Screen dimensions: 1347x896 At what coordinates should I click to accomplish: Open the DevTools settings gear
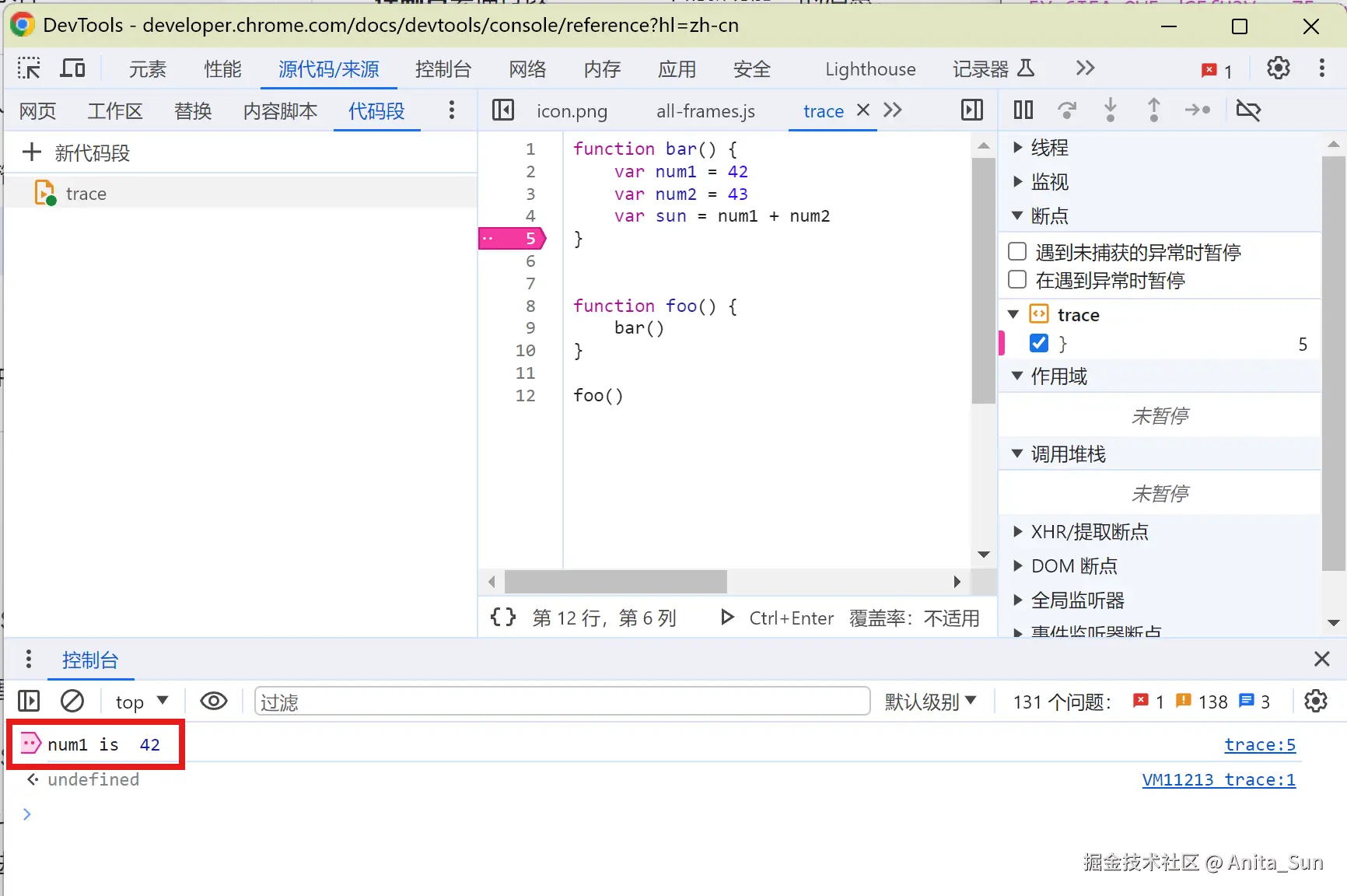(x=1278, y=68)
